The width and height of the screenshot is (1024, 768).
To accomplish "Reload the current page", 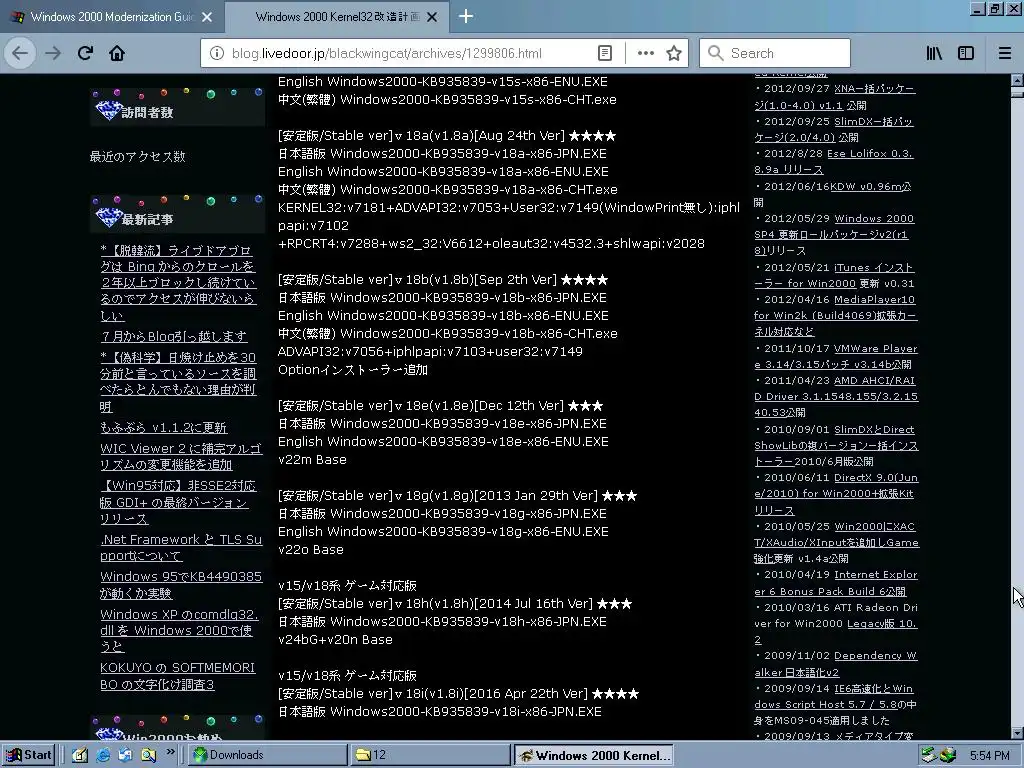I will point(85,53).
